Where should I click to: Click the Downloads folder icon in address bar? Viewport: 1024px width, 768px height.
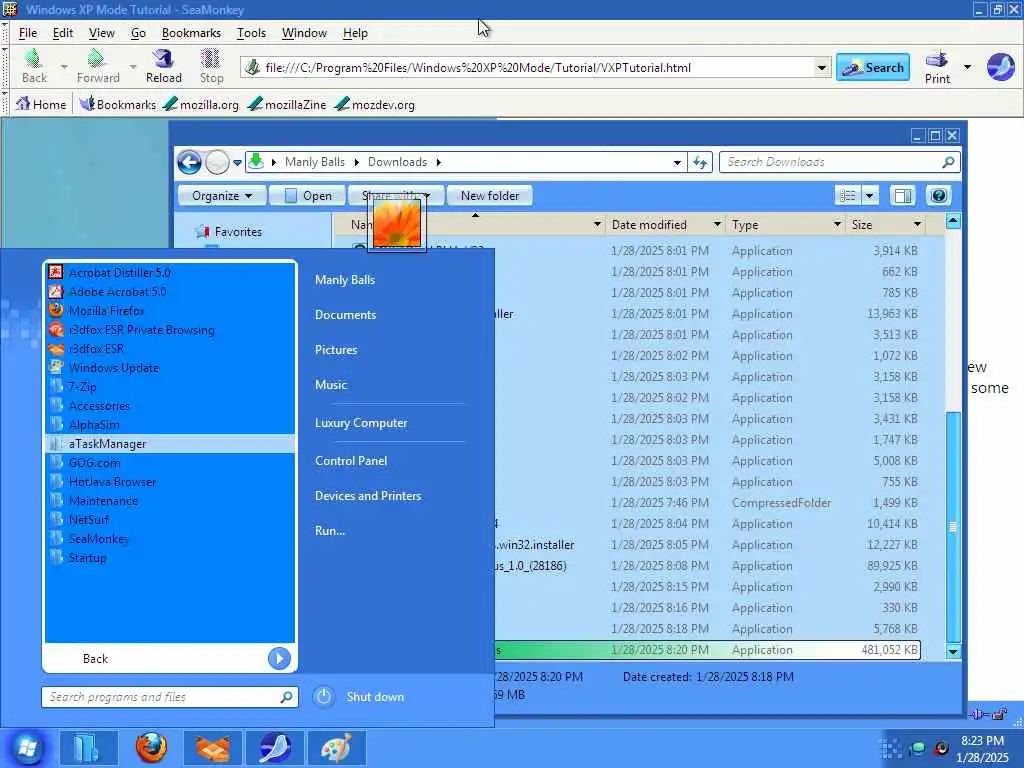tap(256, 161)
